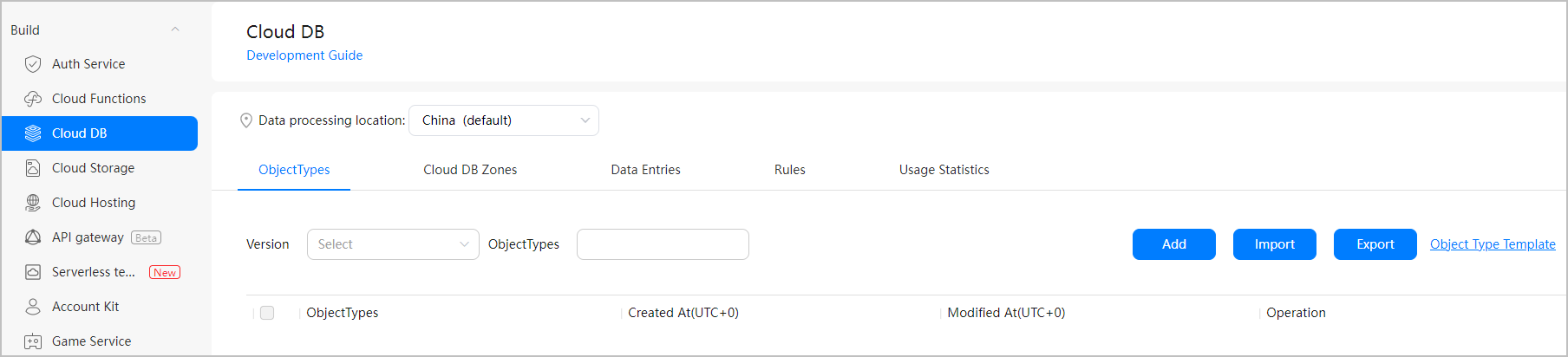Viewport: 1568px width, 357px height.
Task: Click the Auth Service shield icon
Action: point(33,64)
